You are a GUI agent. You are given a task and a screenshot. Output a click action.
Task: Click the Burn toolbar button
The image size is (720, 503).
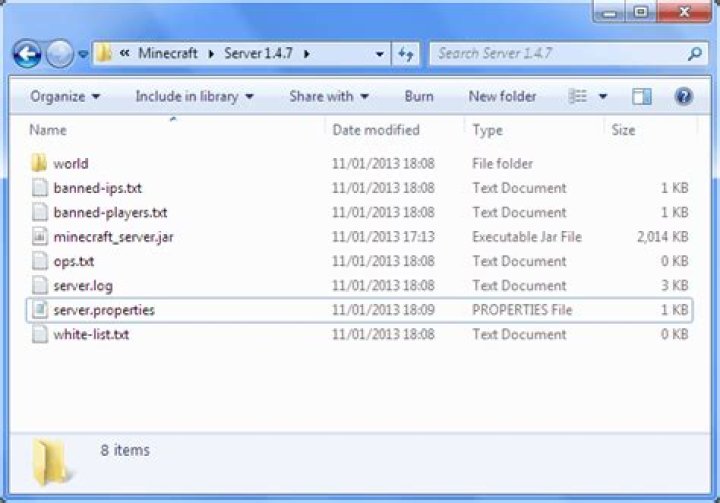[419, 96]
